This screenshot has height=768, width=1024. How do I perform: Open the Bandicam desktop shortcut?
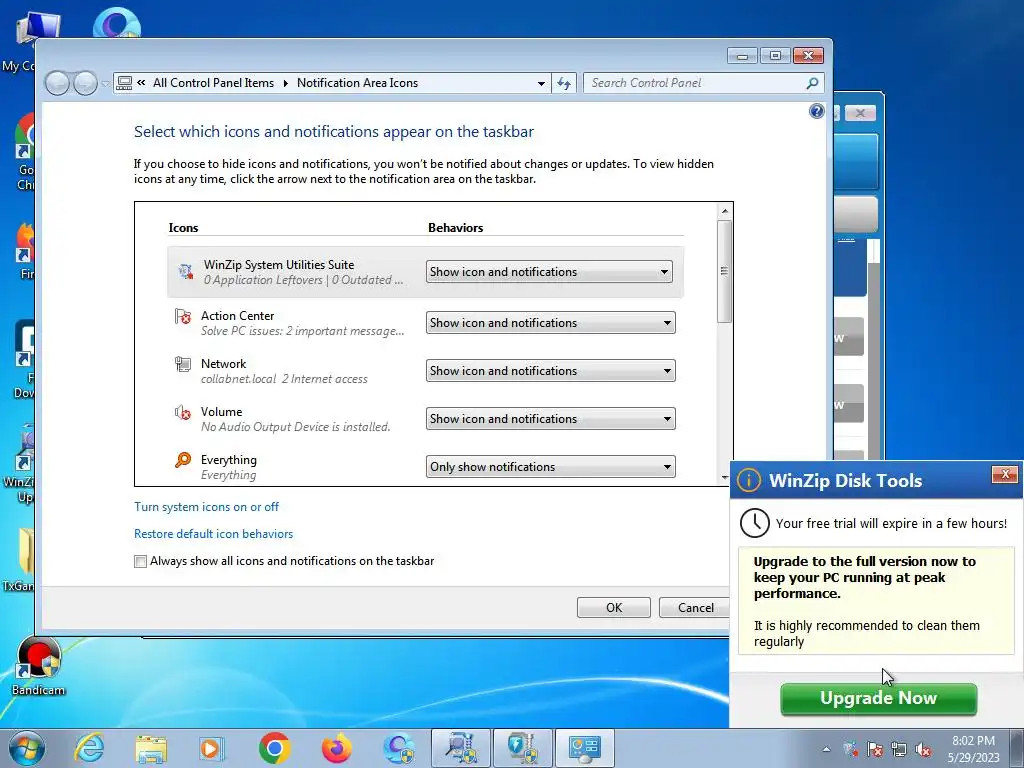(x=39, y=666)
